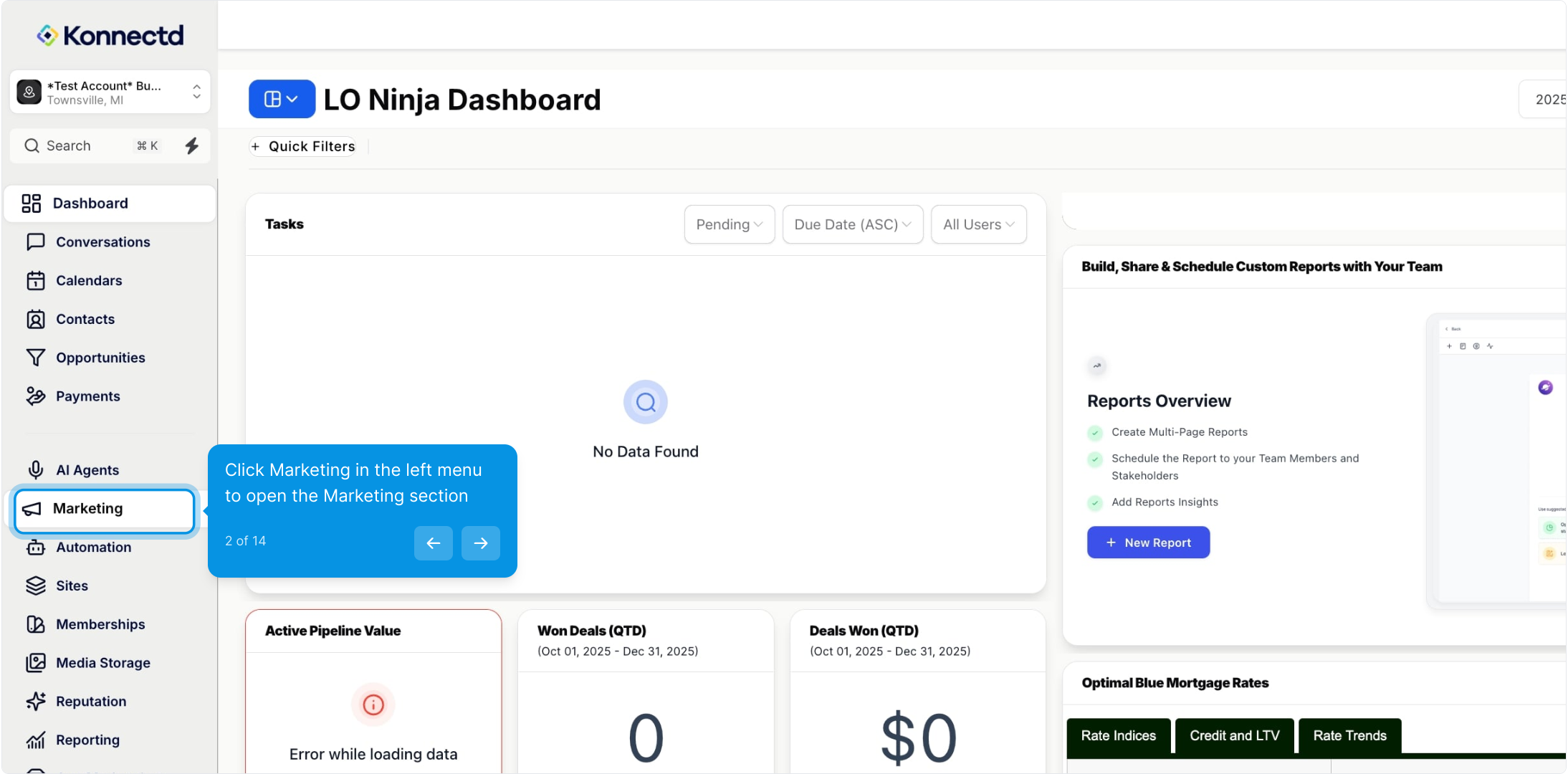
Task: Open the All Users filter dropdown
Action: [x=978, y=225]
